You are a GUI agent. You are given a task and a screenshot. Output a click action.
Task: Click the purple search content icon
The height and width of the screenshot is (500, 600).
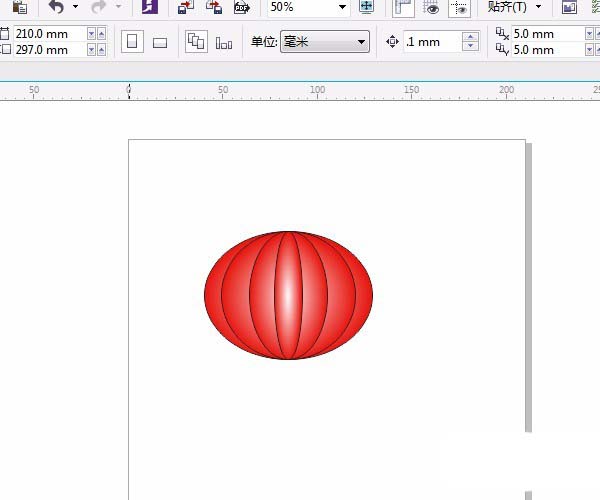tap(150, 7)
